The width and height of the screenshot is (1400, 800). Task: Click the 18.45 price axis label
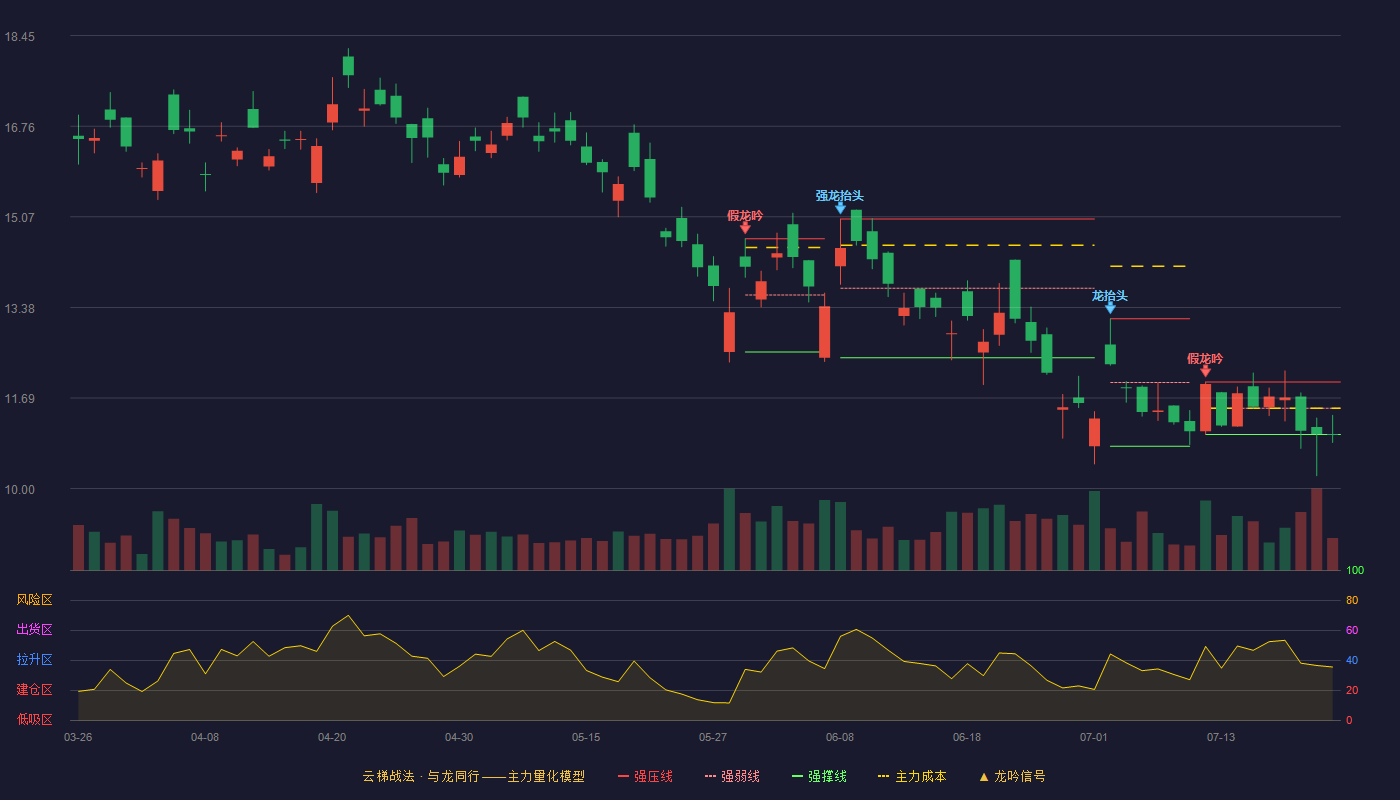click(19, 37)
